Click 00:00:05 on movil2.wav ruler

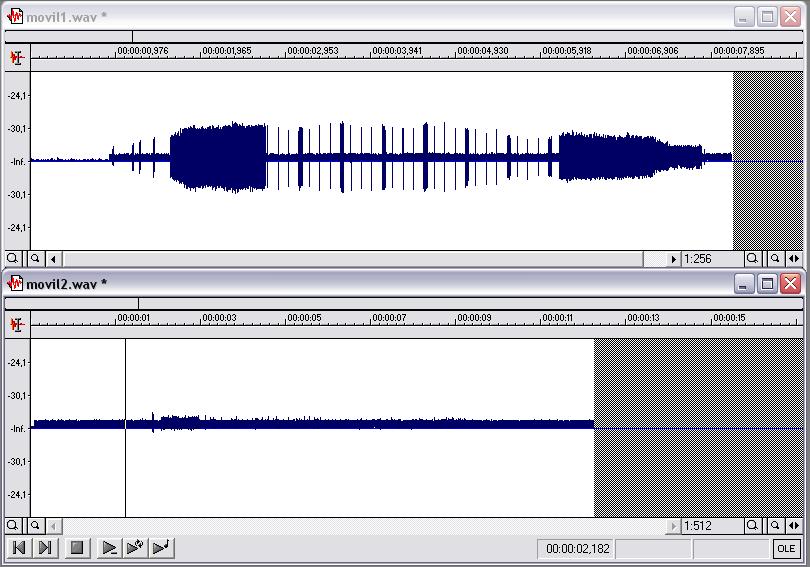[305, 318]
